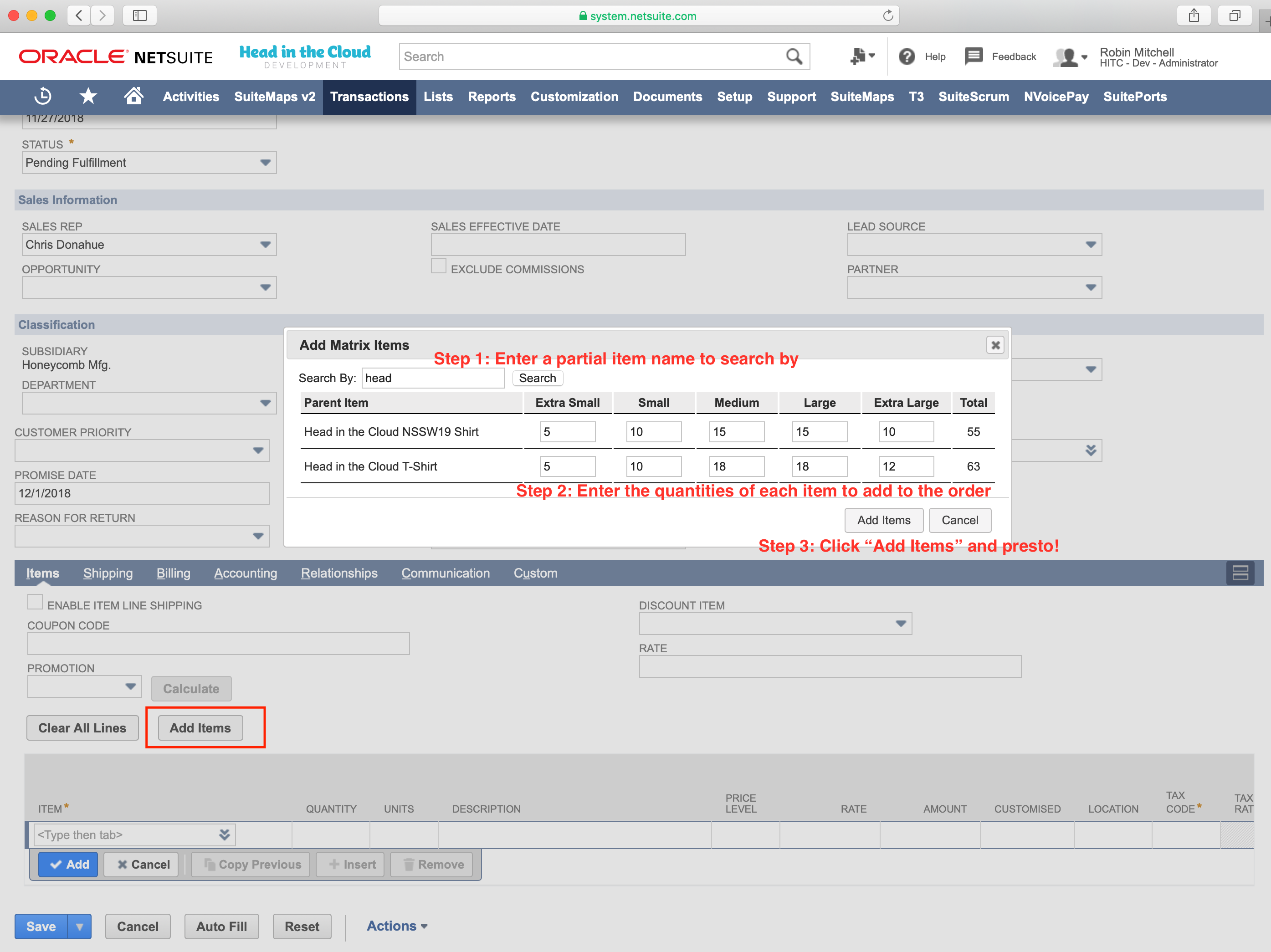Click the Sales Effective Date field
1271x952 pixels.
[558, 245]
